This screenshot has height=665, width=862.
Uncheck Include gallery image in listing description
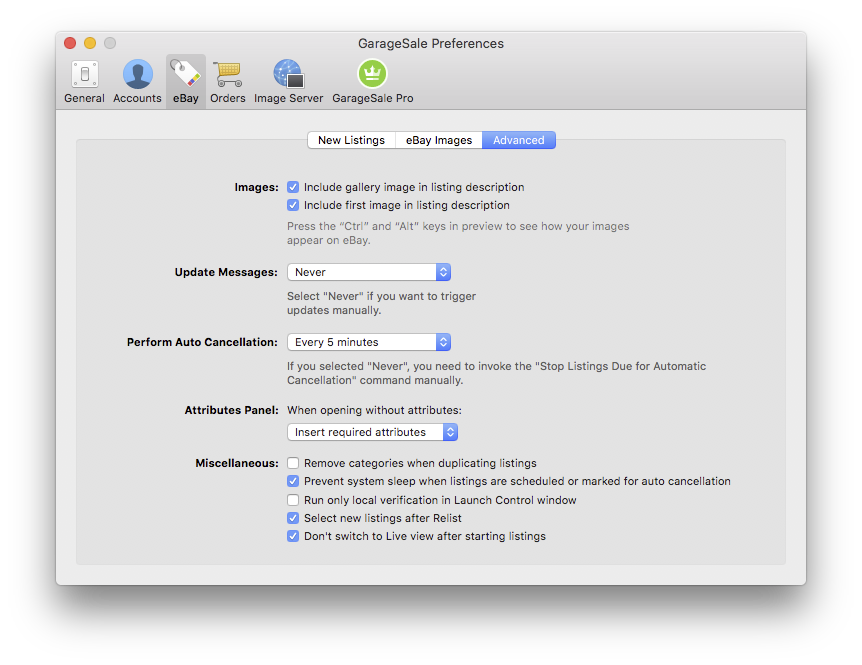(293, 187)
